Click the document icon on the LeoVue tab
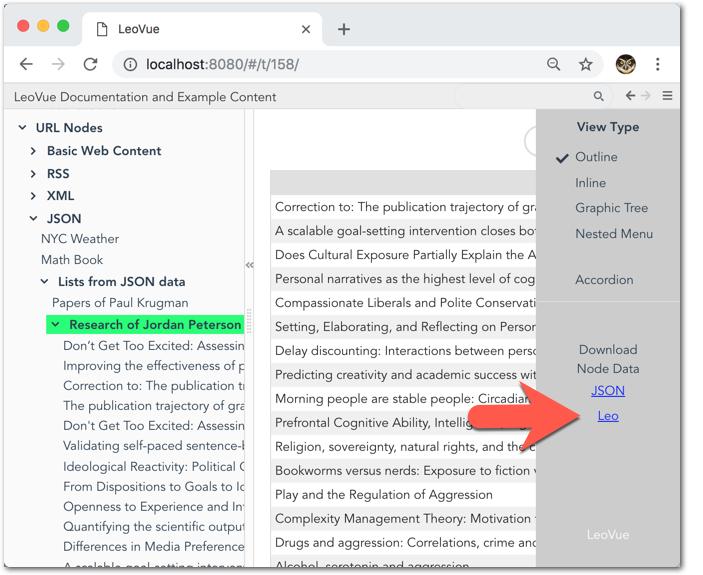The height and width of the screenshot is (575, 703). click(x=102, y=29)
